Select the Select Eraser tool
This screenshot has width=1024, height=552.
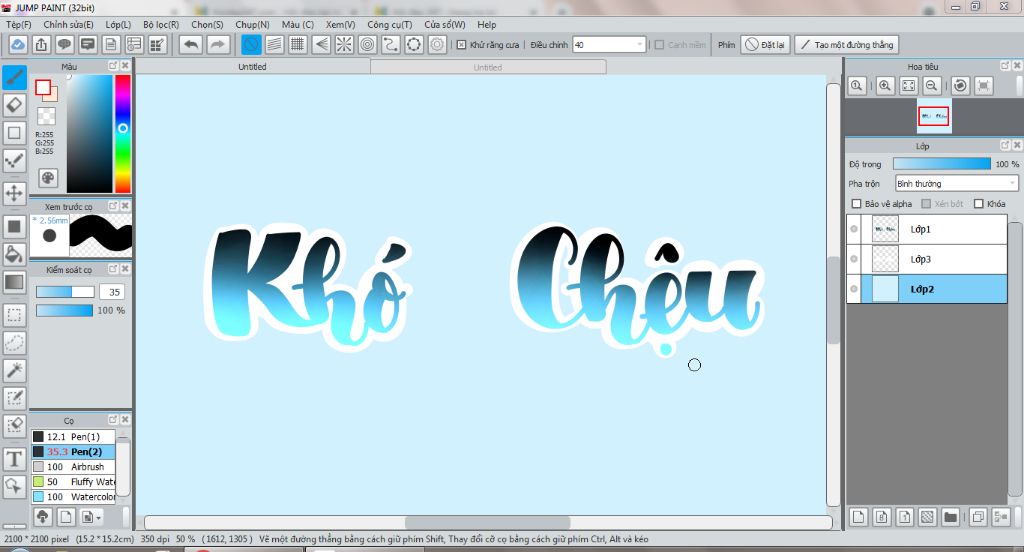click(x=14, y=426)
